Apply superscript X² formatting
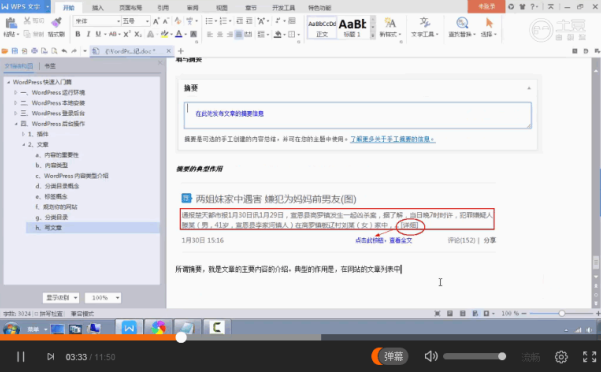 click(127, 34)
